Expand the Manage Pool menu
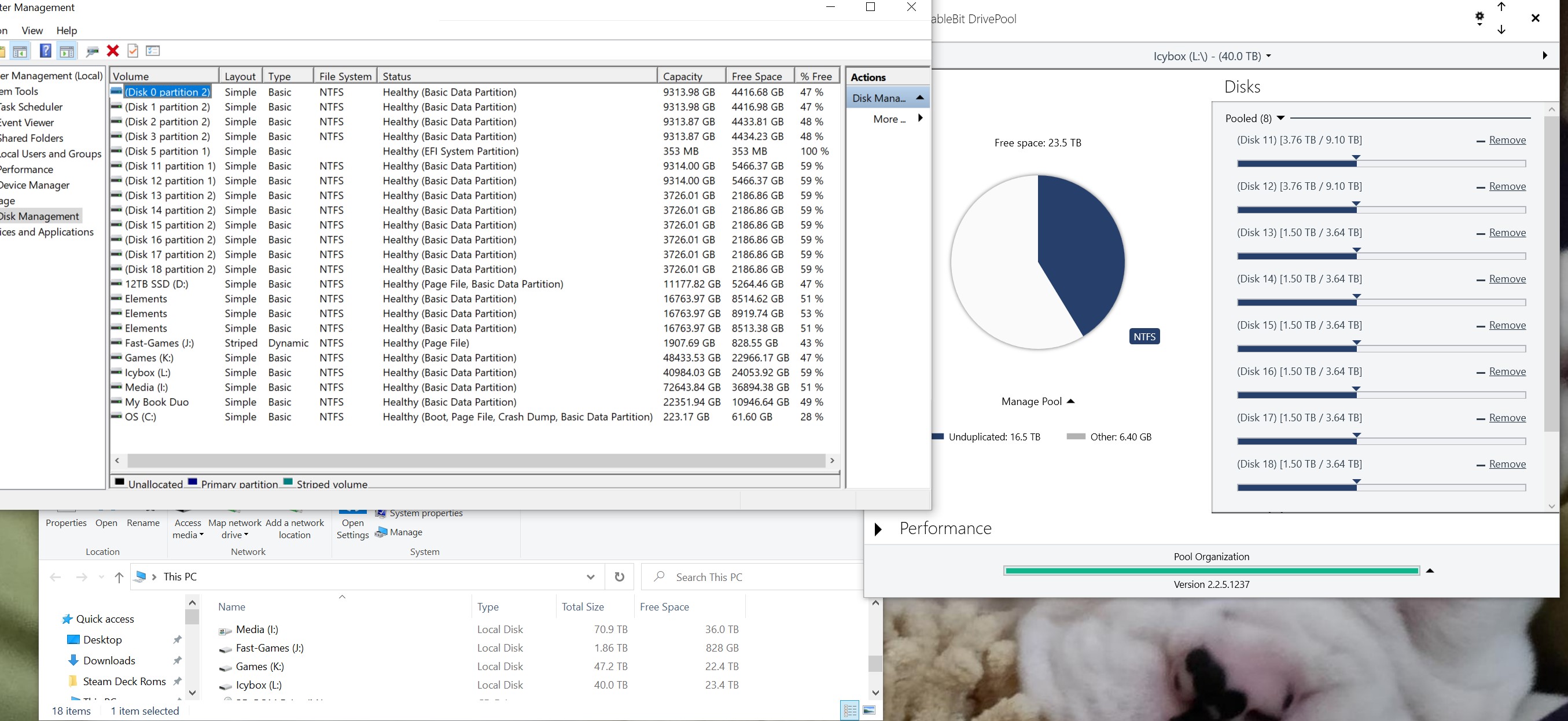 pyautogui.click(x=1038, y=402)
